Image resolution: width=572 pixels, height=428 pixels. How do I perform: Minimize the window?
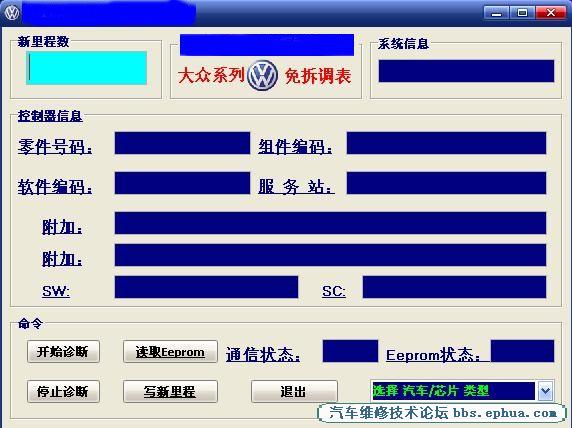point(496,13)
